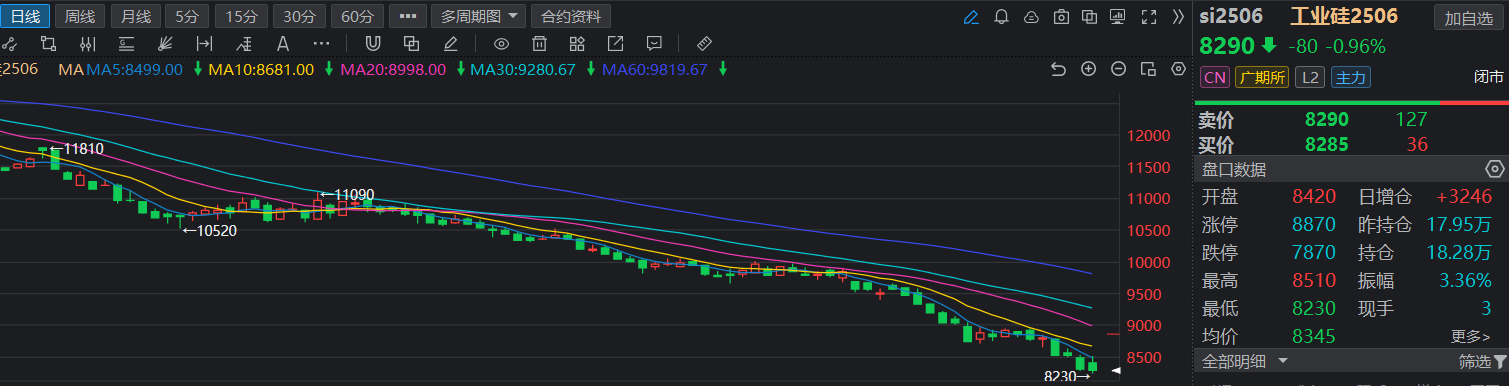This screenshot has width=1509, height=386.
Task: Click the MA30:9280.67 indicator value
Action: (523, 69)
